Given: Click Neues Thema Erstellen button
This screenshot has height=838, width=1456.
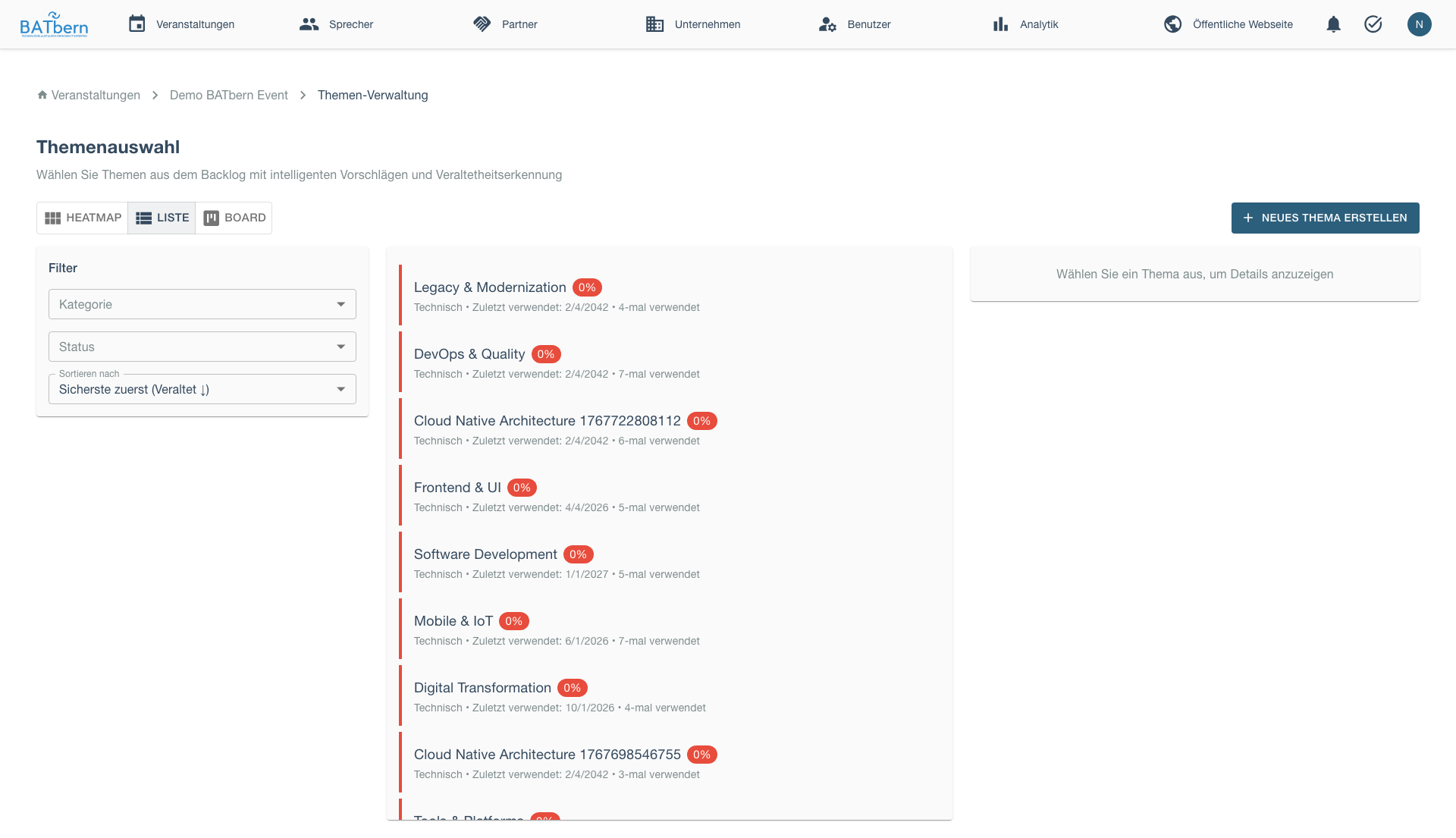Looking at the screenshot, I should point(1326,218).
